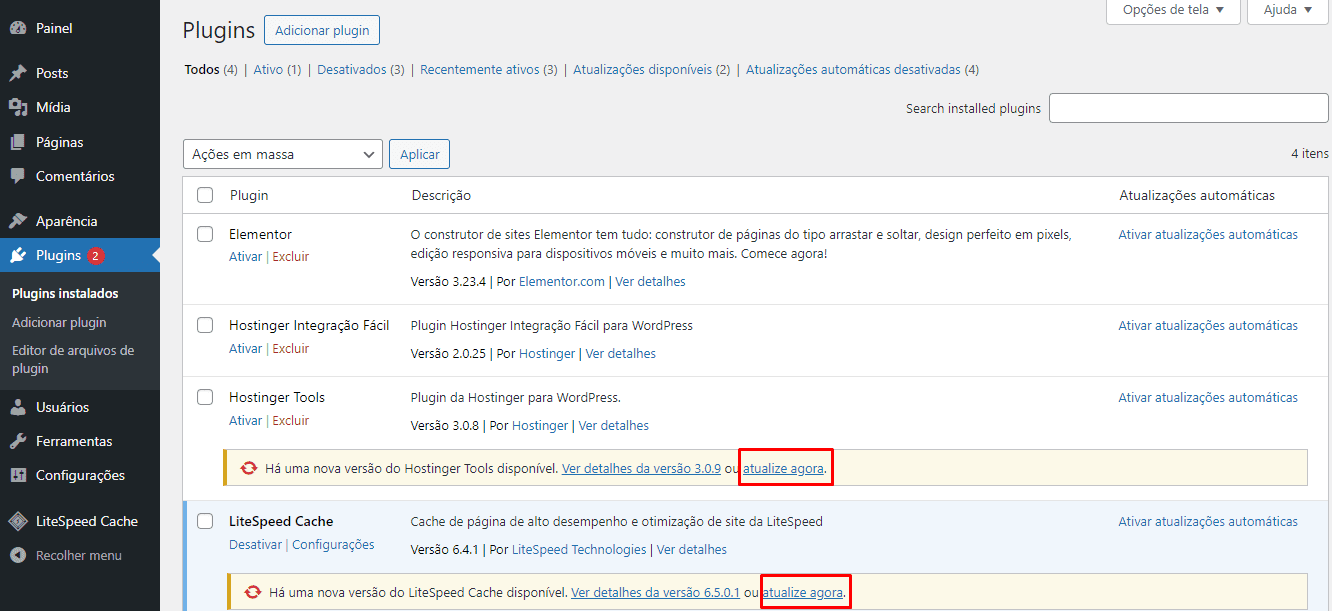Screen dimensions: 1332x611
Task: Activate the Elementor plugin
Action: coord(245,257)
